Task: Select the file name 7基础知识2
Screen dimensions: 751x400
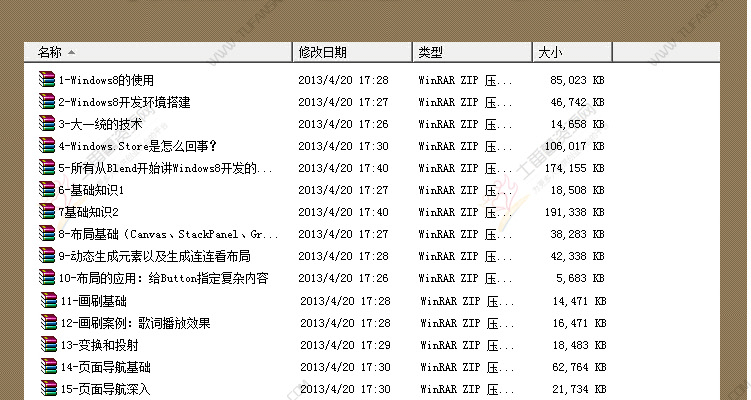Action: point(88,212)
